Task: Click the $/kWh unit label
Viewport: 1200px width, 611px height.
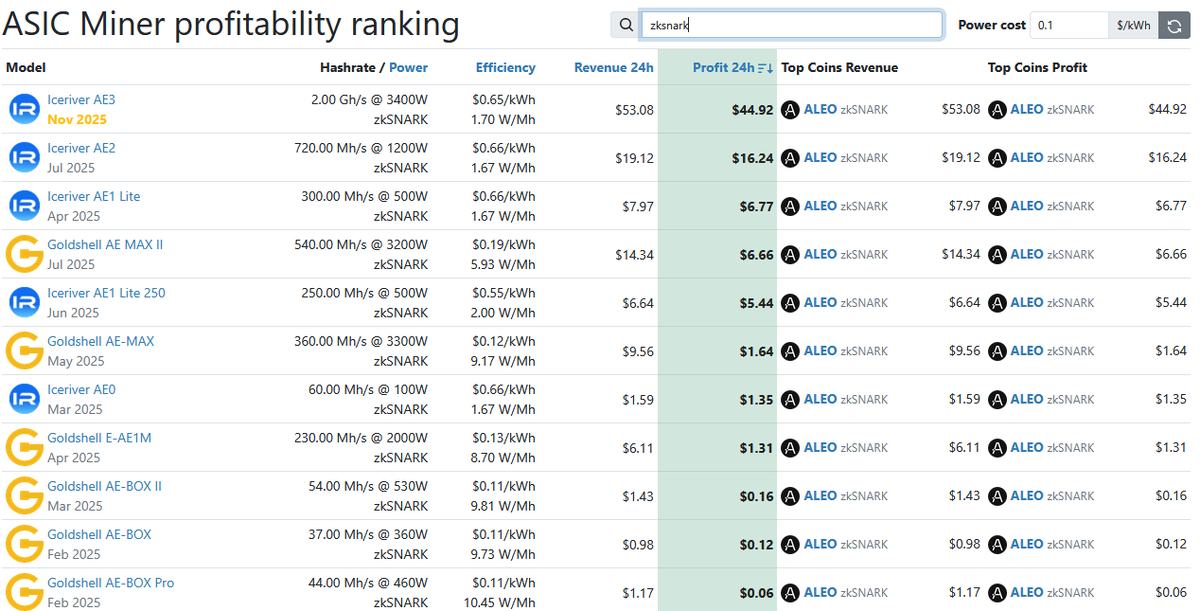Action: (1133, 25)
